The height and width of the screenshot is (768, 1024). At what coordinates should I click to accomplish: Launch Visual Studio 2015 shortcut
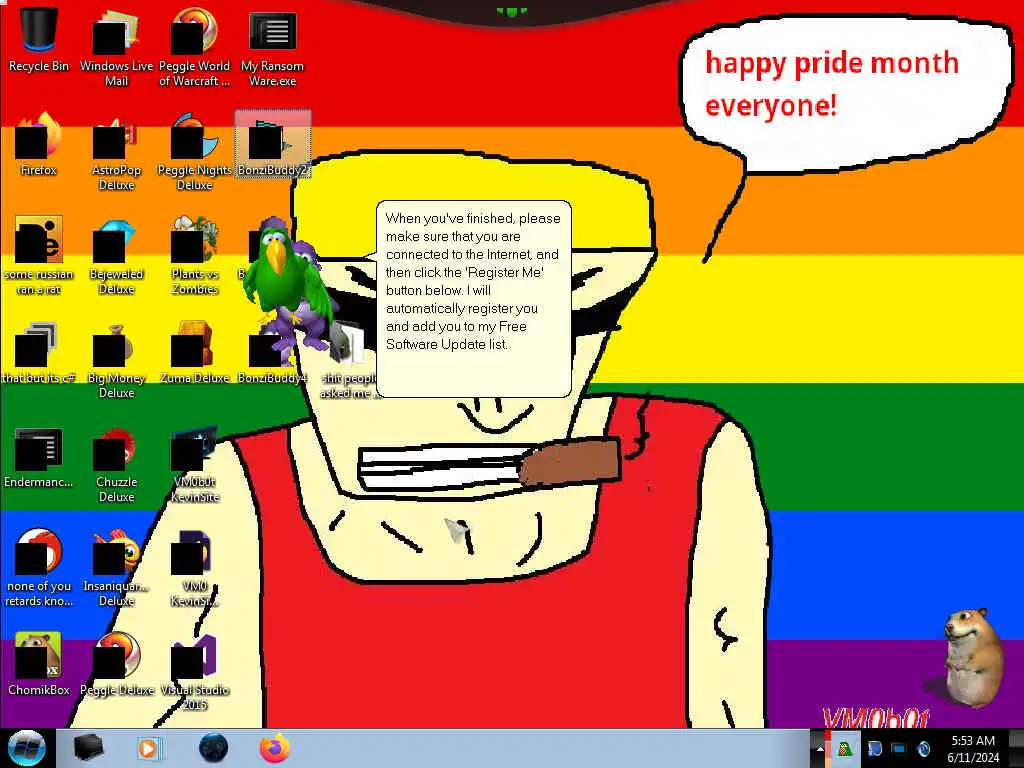pyautogui.click(x=194, y=671)
